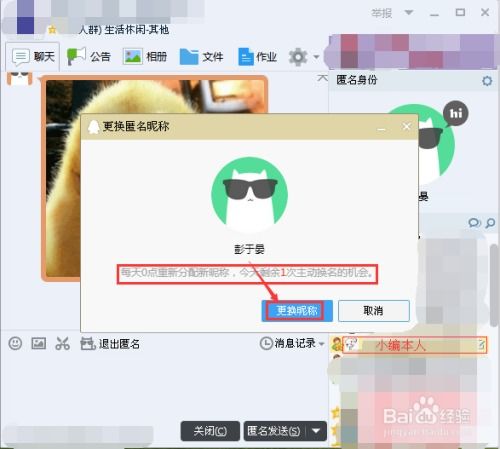The width and height of the screenshot is (500, 449).
Task: Click the send picture icon
Action: point(39,343)
